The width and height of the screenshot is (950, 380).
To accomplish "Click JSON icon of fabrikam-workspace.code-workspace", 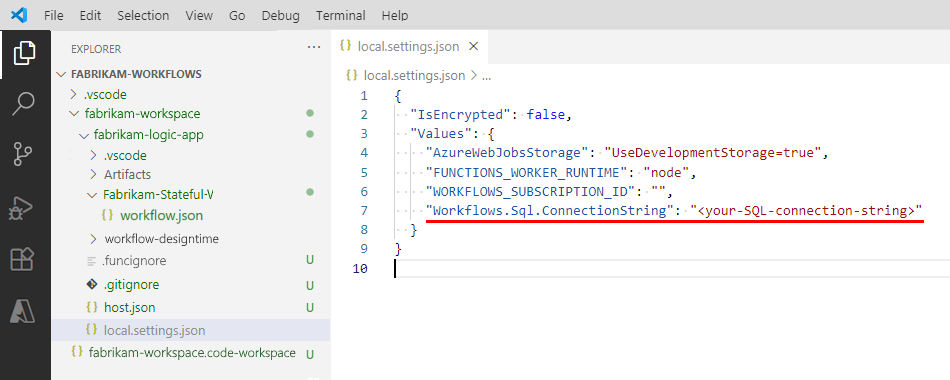I will pos(76,352).
